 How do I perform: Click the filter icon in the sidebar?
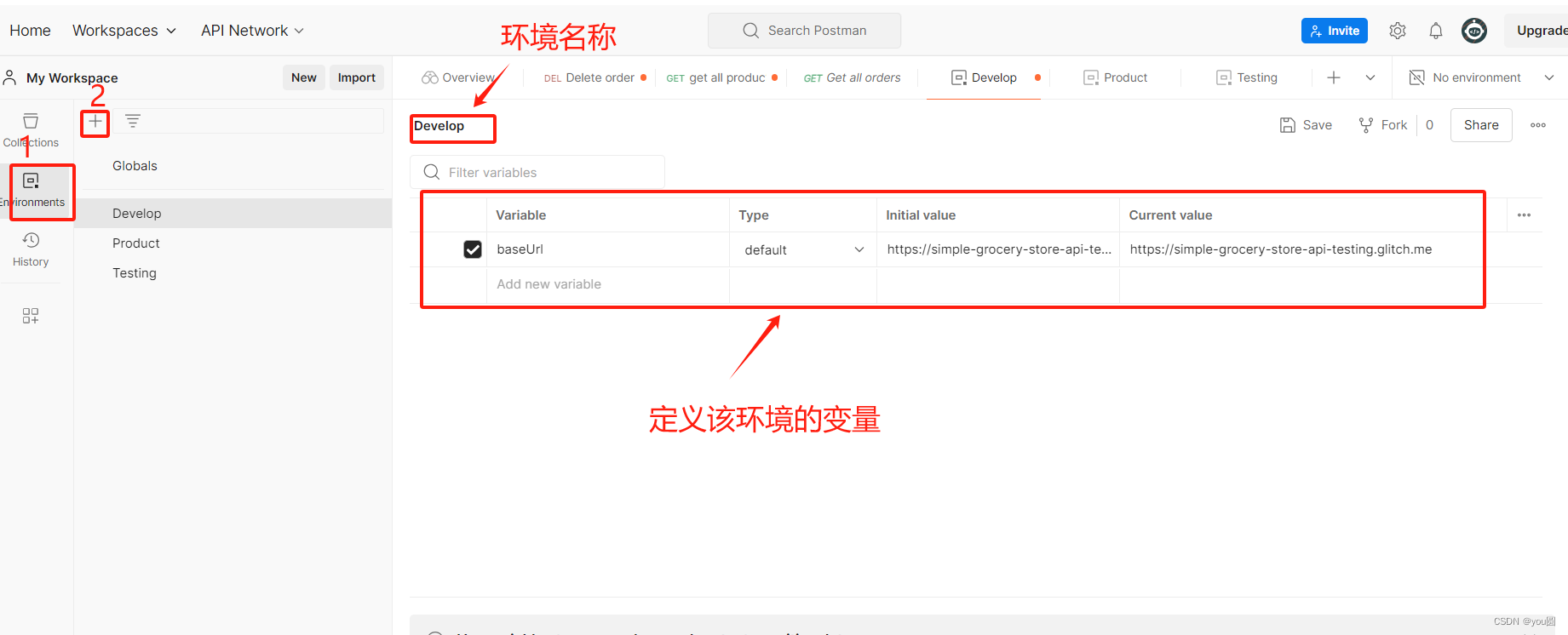133,121
